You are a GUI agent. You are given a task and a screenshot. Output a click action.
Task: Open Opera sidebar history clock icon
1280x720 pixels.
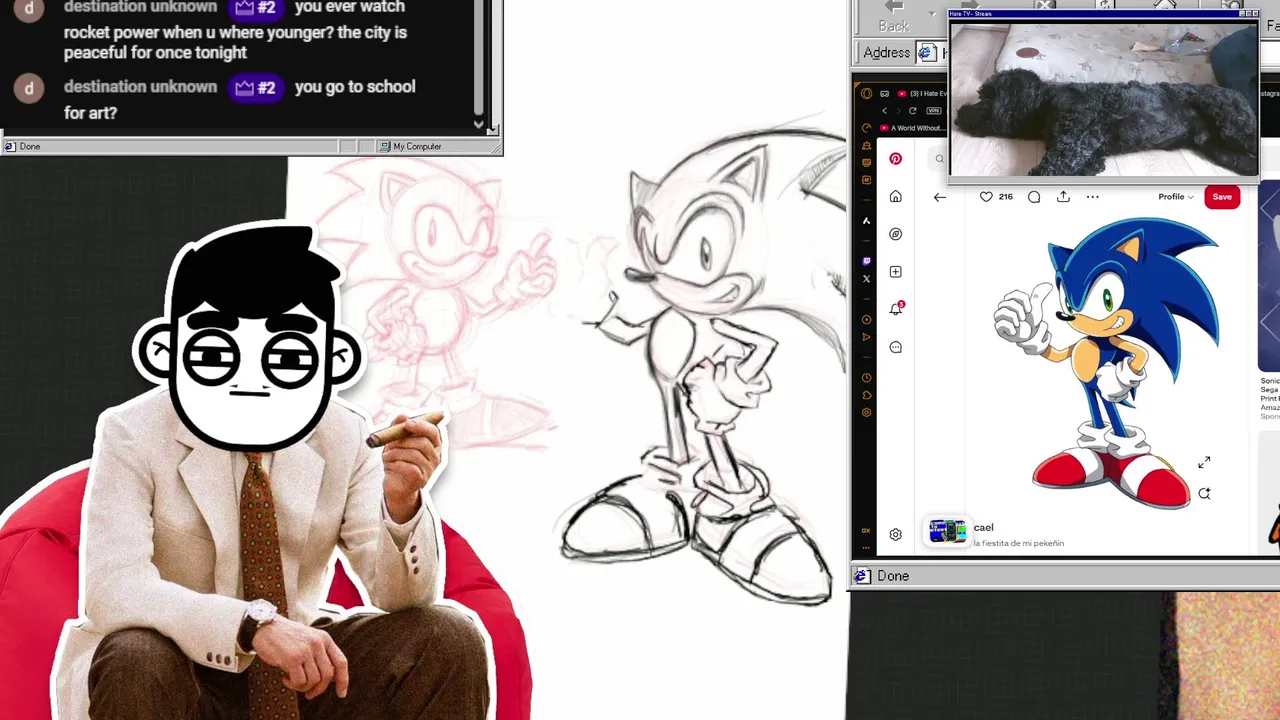click(866, 378)
